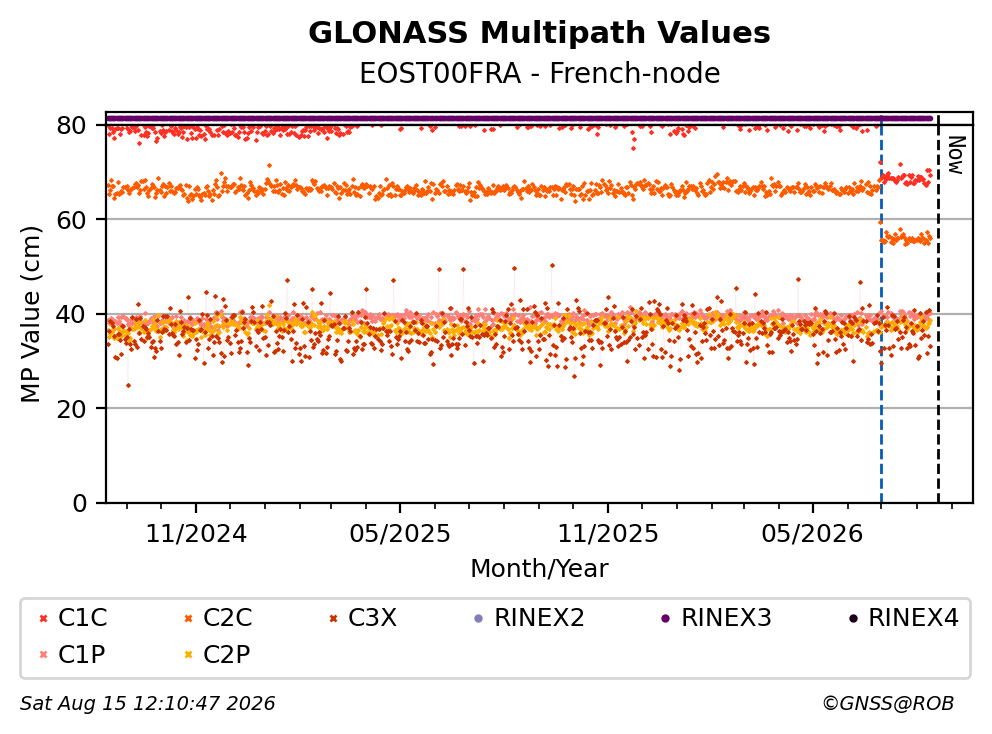
Task: Click the RINEX2 legend dot
Action: click(x=478, y=618)
